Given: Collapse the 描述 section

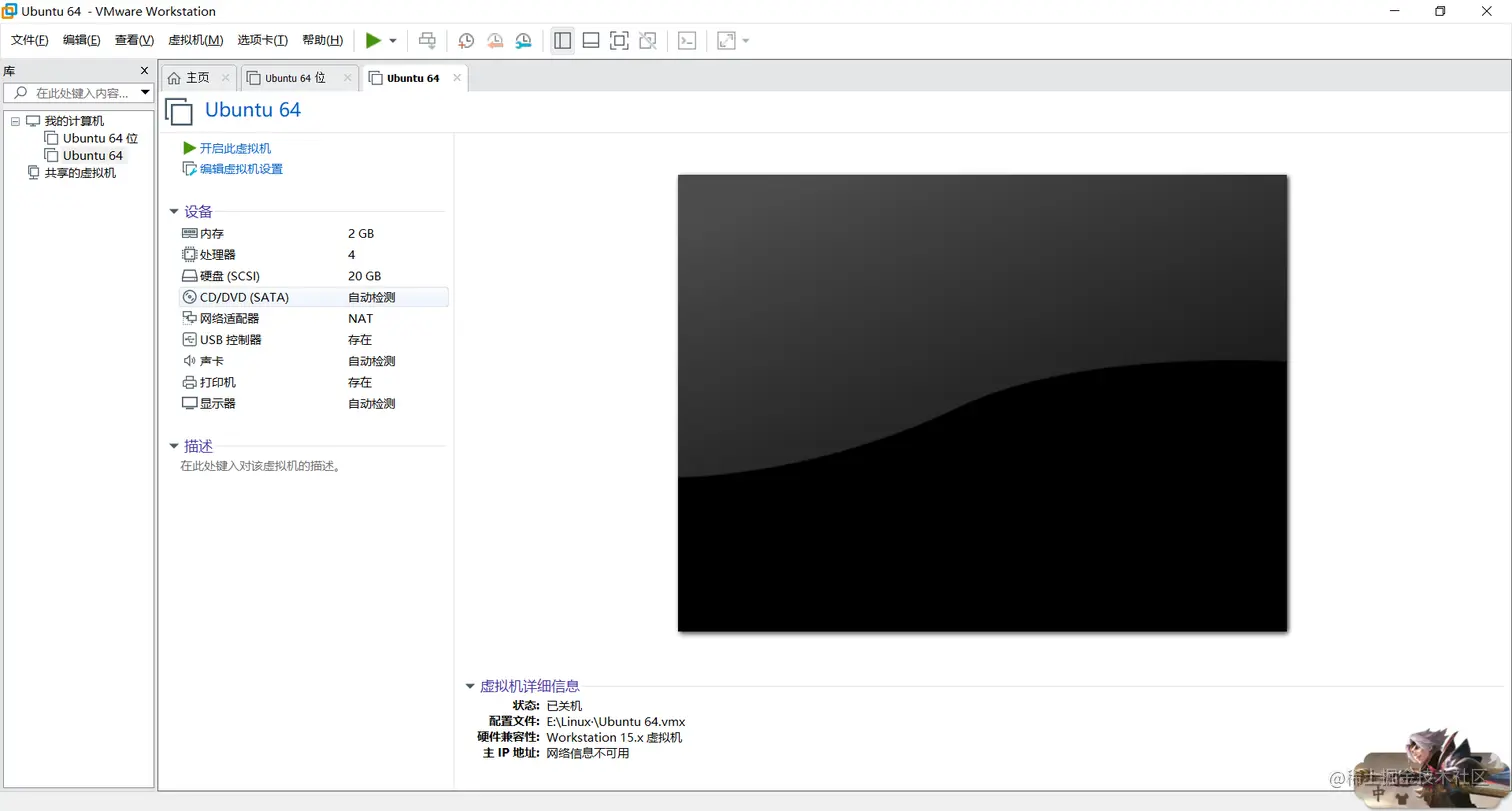Looking at the screenshot, I should click(174, 447).
